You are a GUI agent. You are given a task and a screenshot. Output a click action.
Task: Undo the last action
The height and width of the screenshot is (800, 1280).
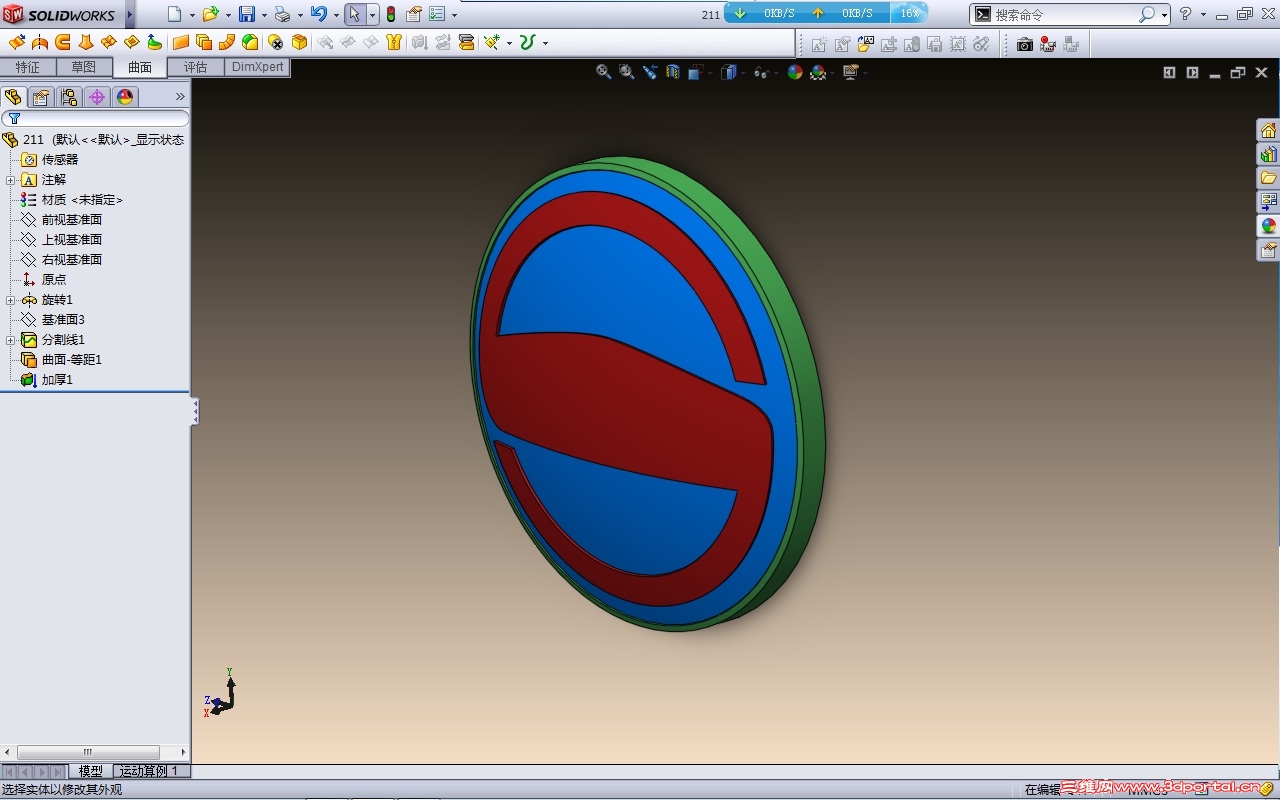point(318,14)
